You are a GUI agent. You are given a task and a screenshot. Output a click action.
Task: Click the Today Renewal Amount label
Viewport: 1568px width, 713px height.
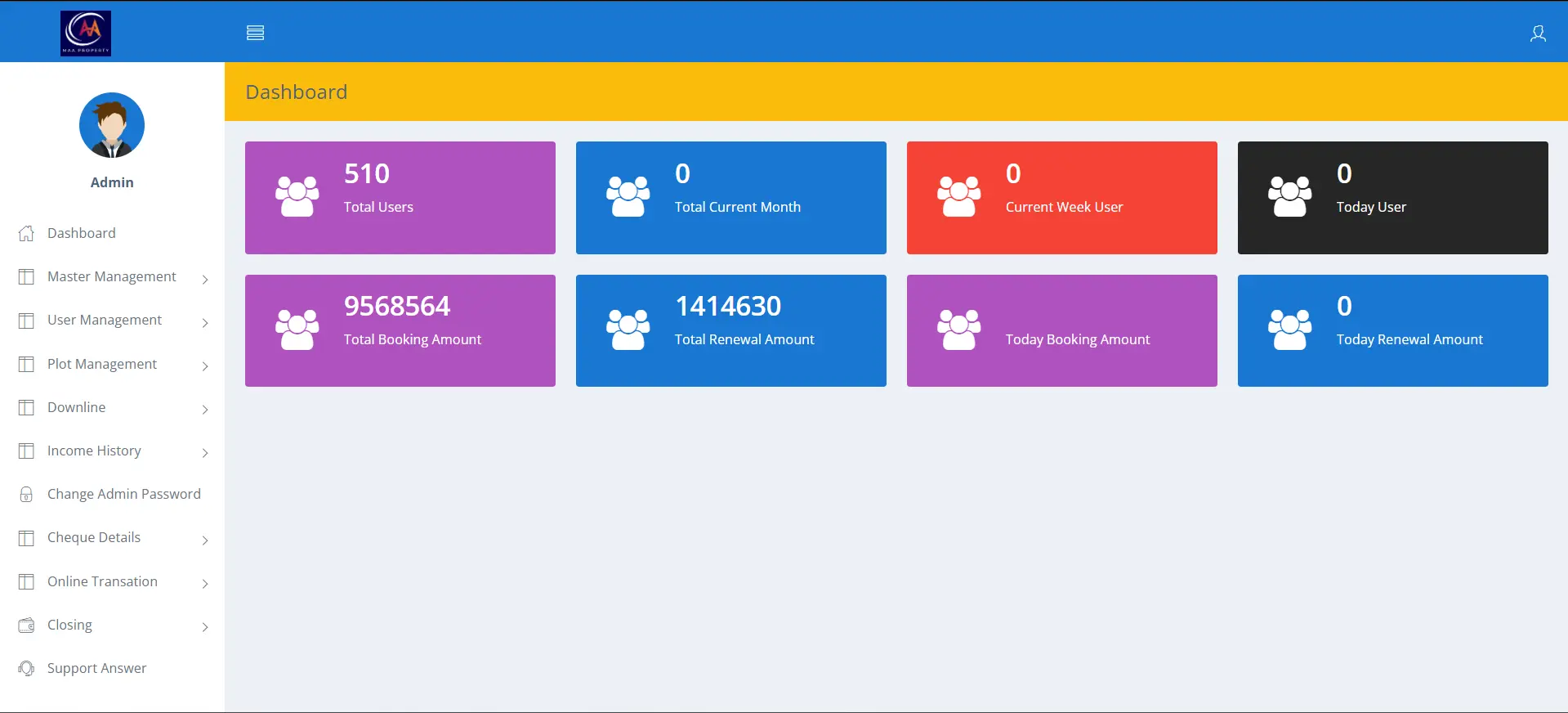[1409, 340]
